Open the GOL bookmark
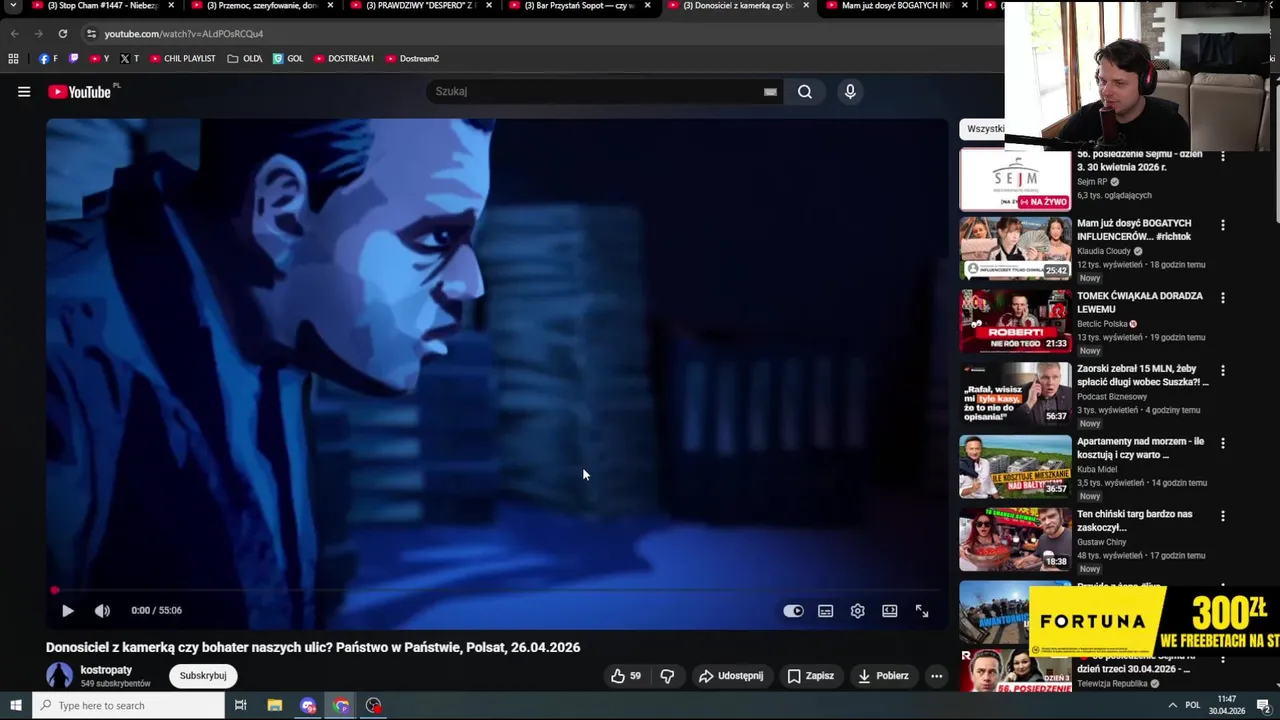The width and height of the screenshot is (1280, 720). tap(288, 59)
